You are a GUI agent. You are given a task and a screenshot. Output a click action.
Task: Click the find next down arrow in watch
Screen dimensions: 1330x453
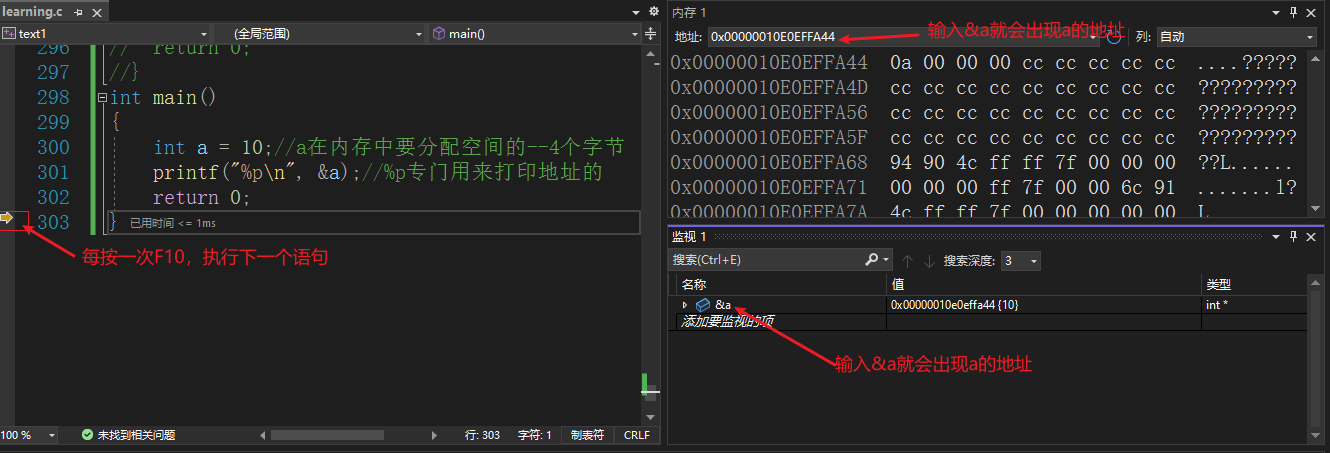coord(929,260)
